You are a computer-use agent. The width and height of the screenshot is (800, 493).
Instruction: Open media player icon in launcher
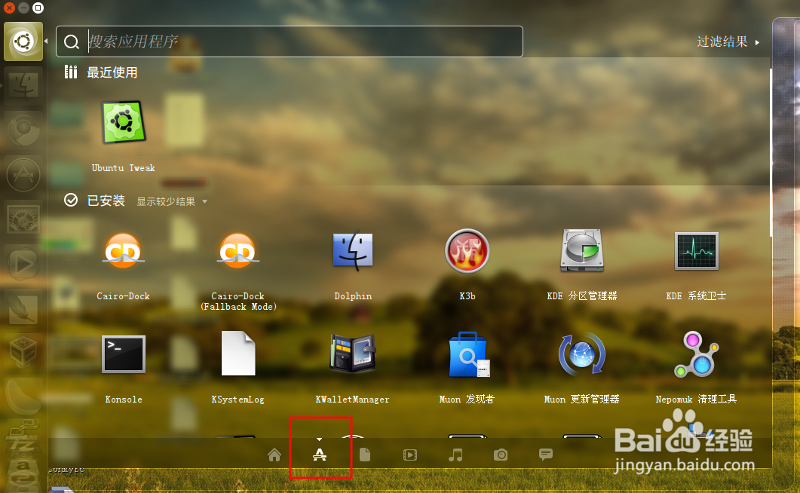pyautogui.click(x=23, y=264)
